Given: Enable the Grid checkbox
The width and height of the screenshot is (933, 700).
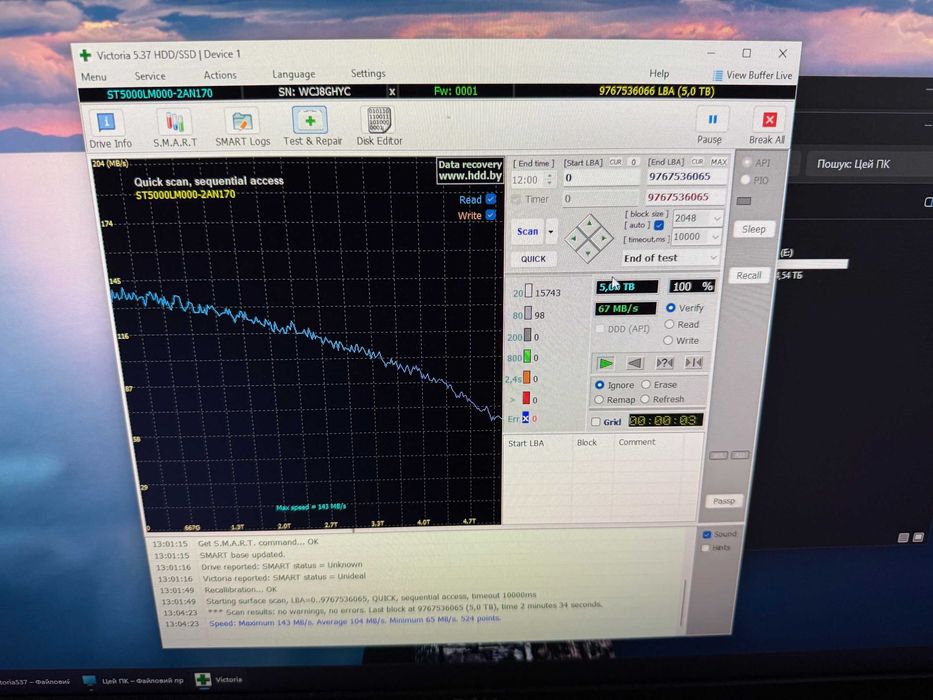Looking at the screenshot, I should pos(596,421).
